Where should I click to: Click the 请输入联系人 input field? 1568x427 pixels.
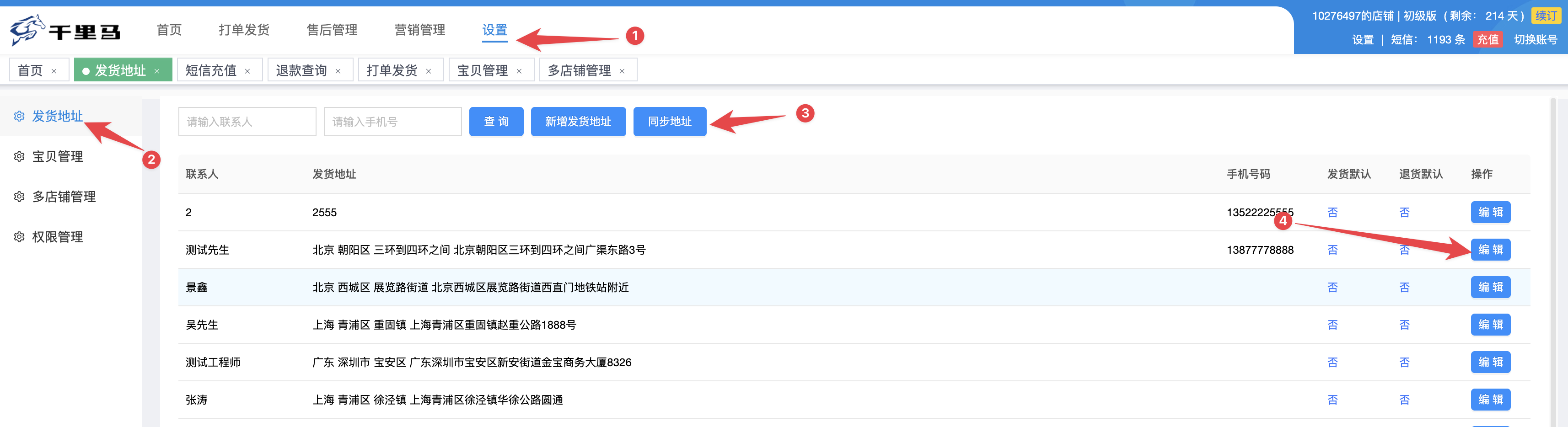coord(247,122)
